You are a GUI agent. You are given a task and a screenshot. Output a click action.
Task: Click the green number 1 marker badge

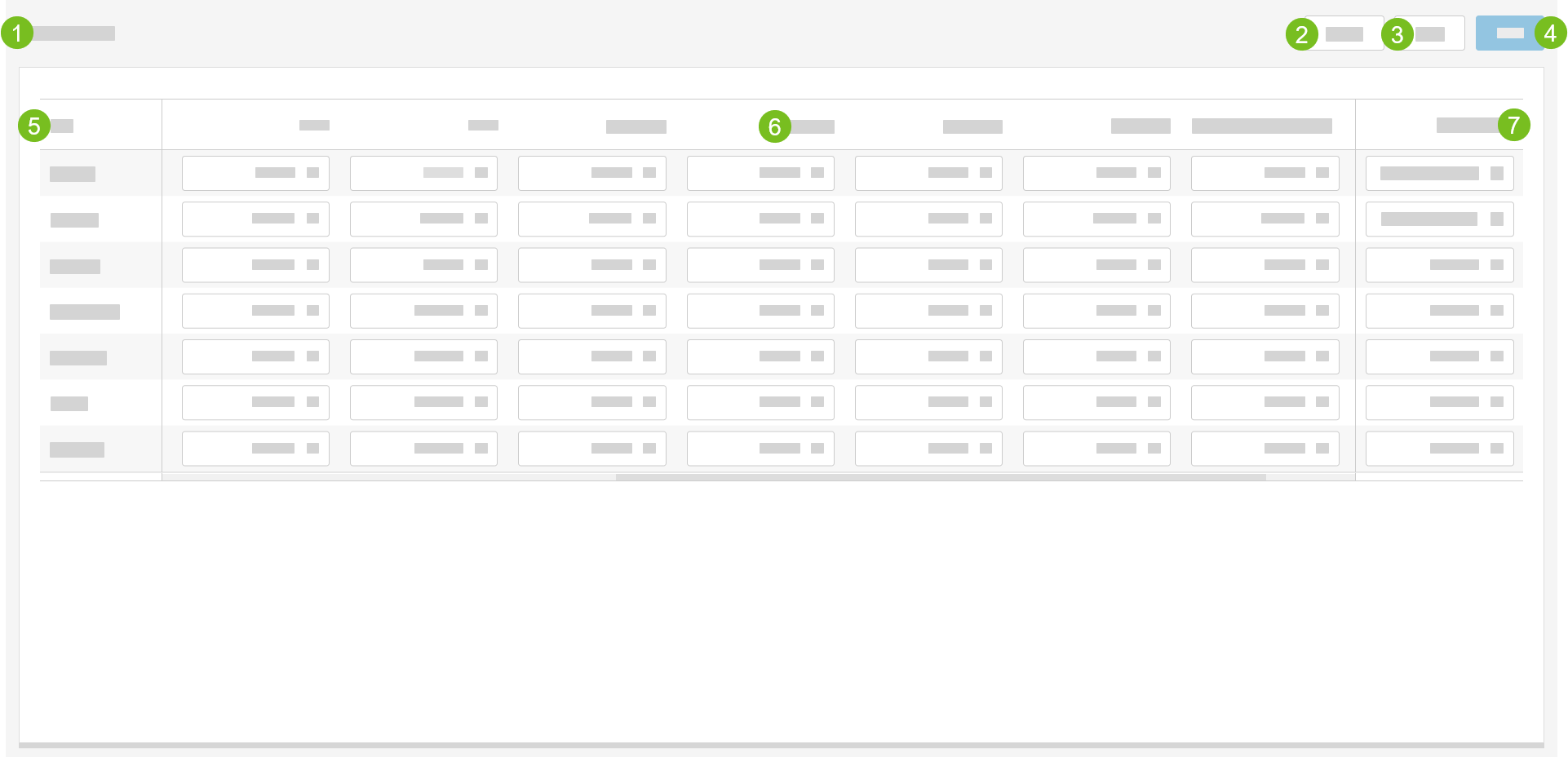click(16, 33)
